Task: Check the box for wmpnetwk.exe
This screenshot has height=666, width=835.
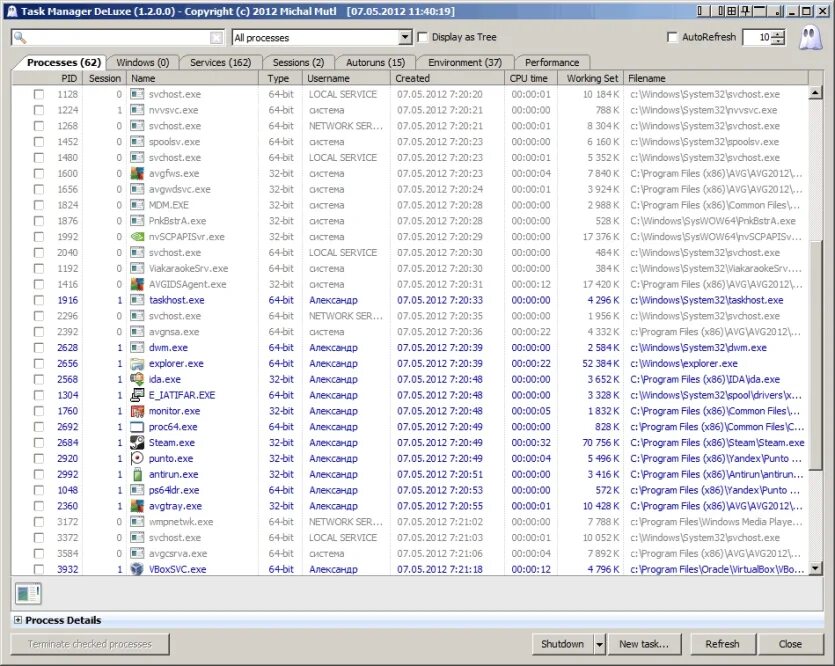Action: tap(38, 522)
